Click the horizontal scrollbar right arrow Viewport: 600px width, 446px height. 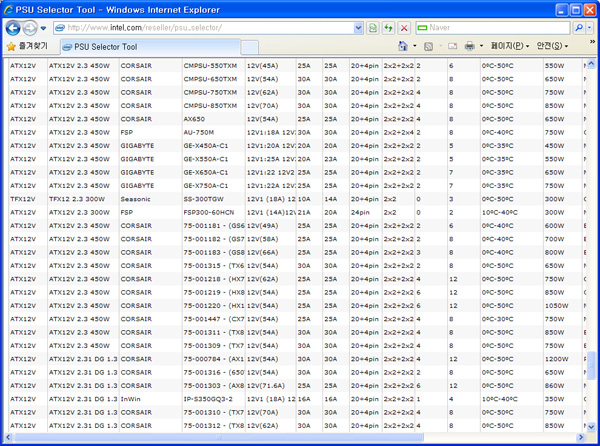click(581, 437)
